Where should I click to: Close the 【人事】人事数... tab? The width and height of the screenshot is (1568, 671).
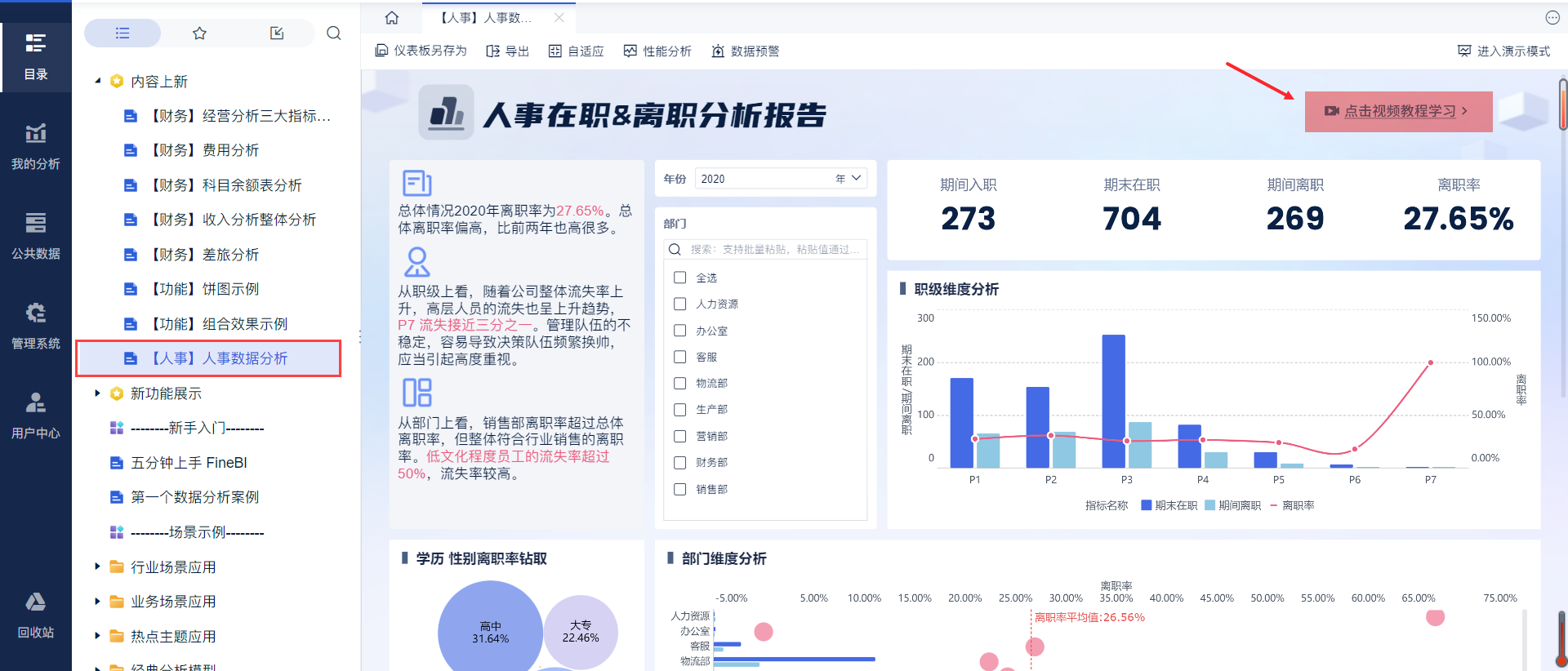[559, 17]
